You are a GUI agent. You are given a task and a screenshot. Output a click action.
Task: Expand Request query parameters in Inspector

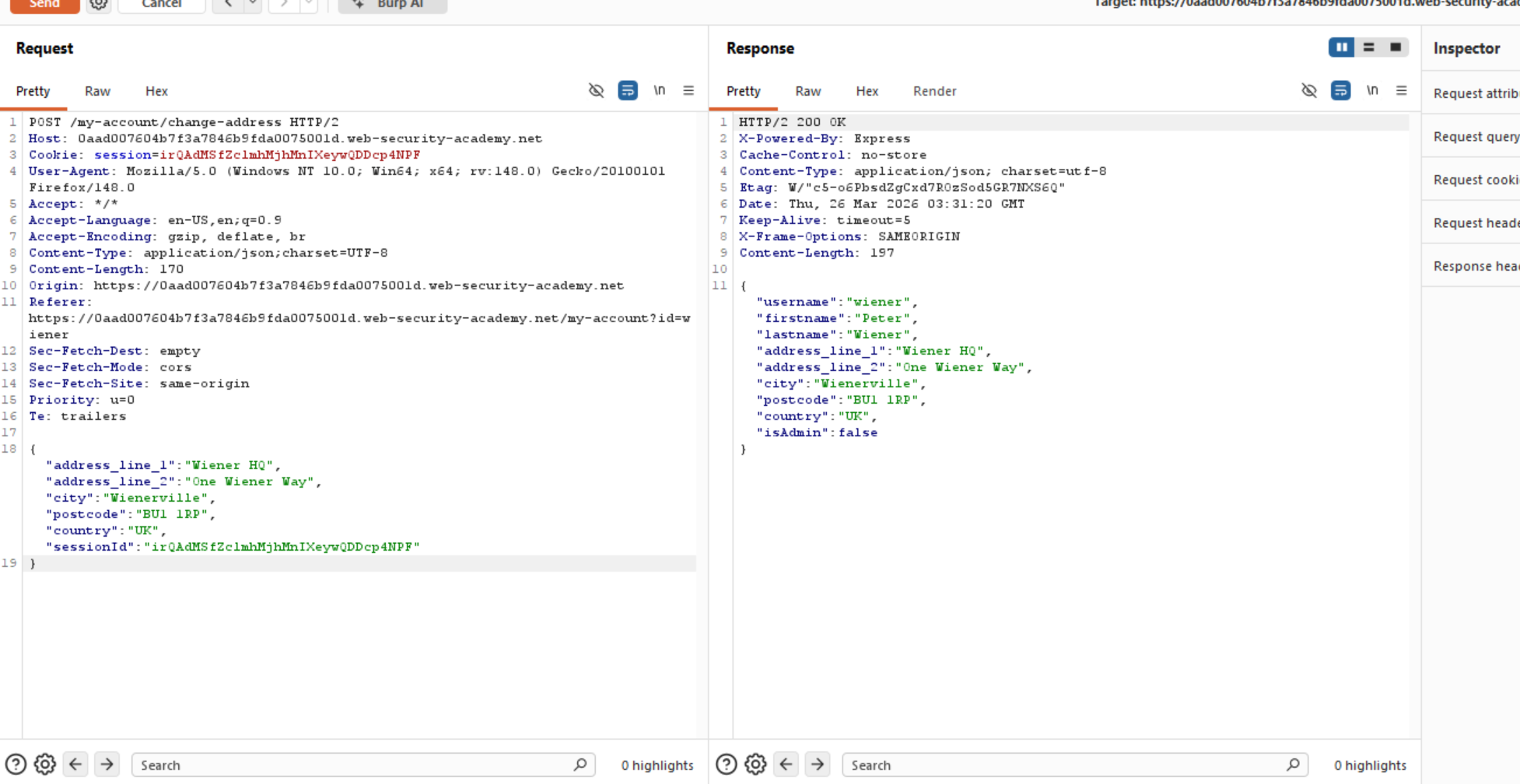pyautogui.click(x=1472, y=137)
